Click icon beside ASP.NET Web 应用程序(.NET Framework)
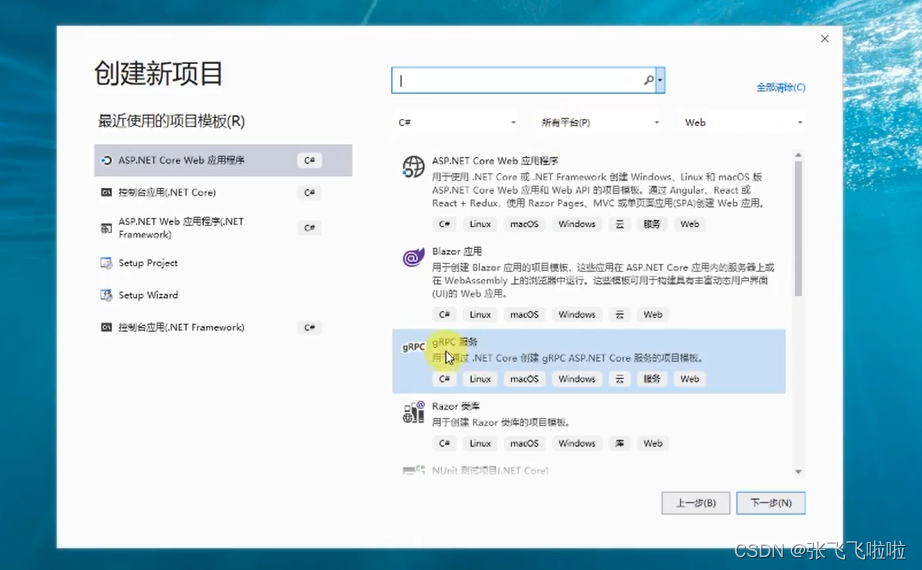922x570 pixels. point(106,228)
